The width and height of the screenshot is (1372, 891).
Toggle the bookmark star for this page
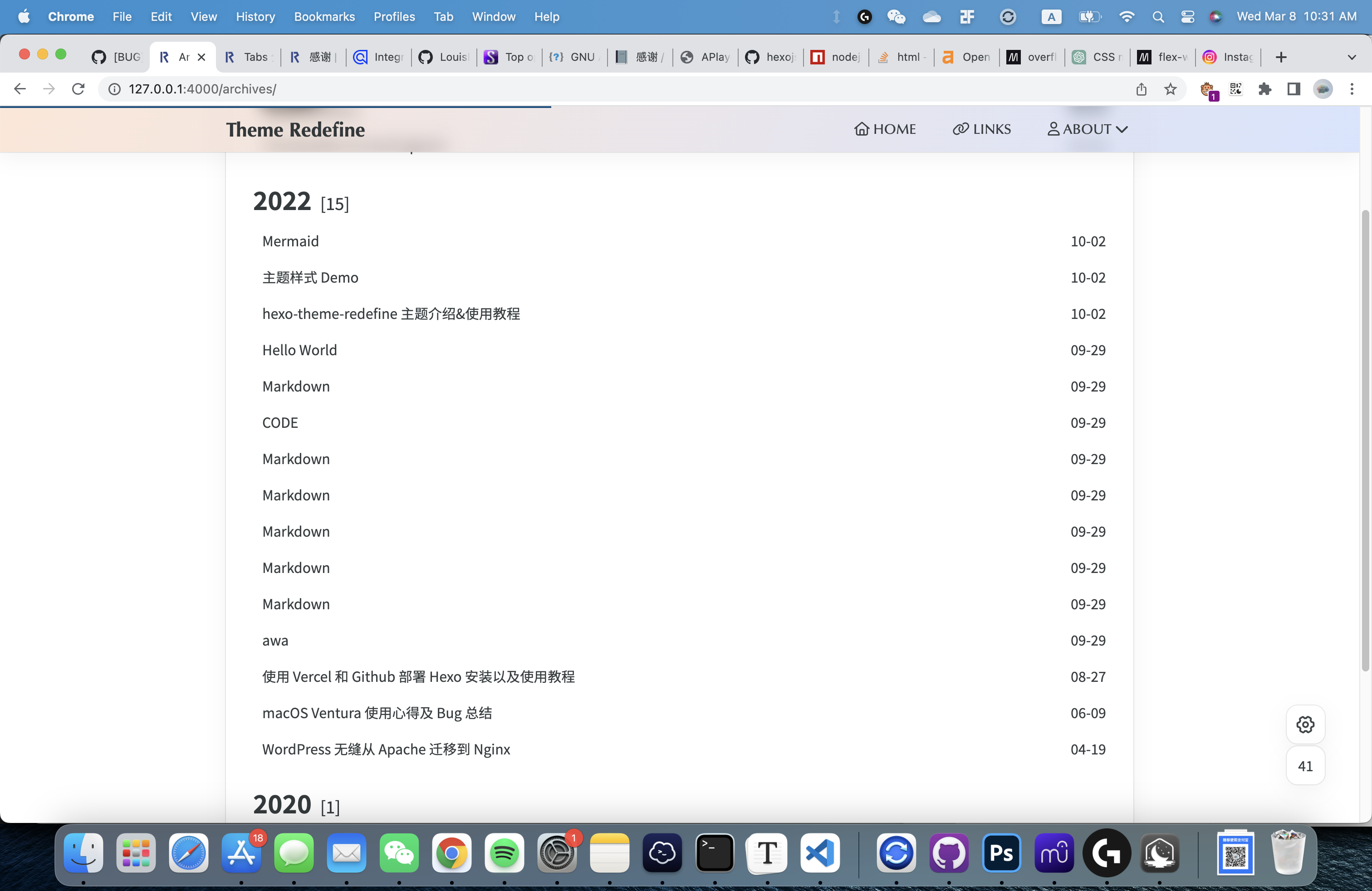(1170, 89)
